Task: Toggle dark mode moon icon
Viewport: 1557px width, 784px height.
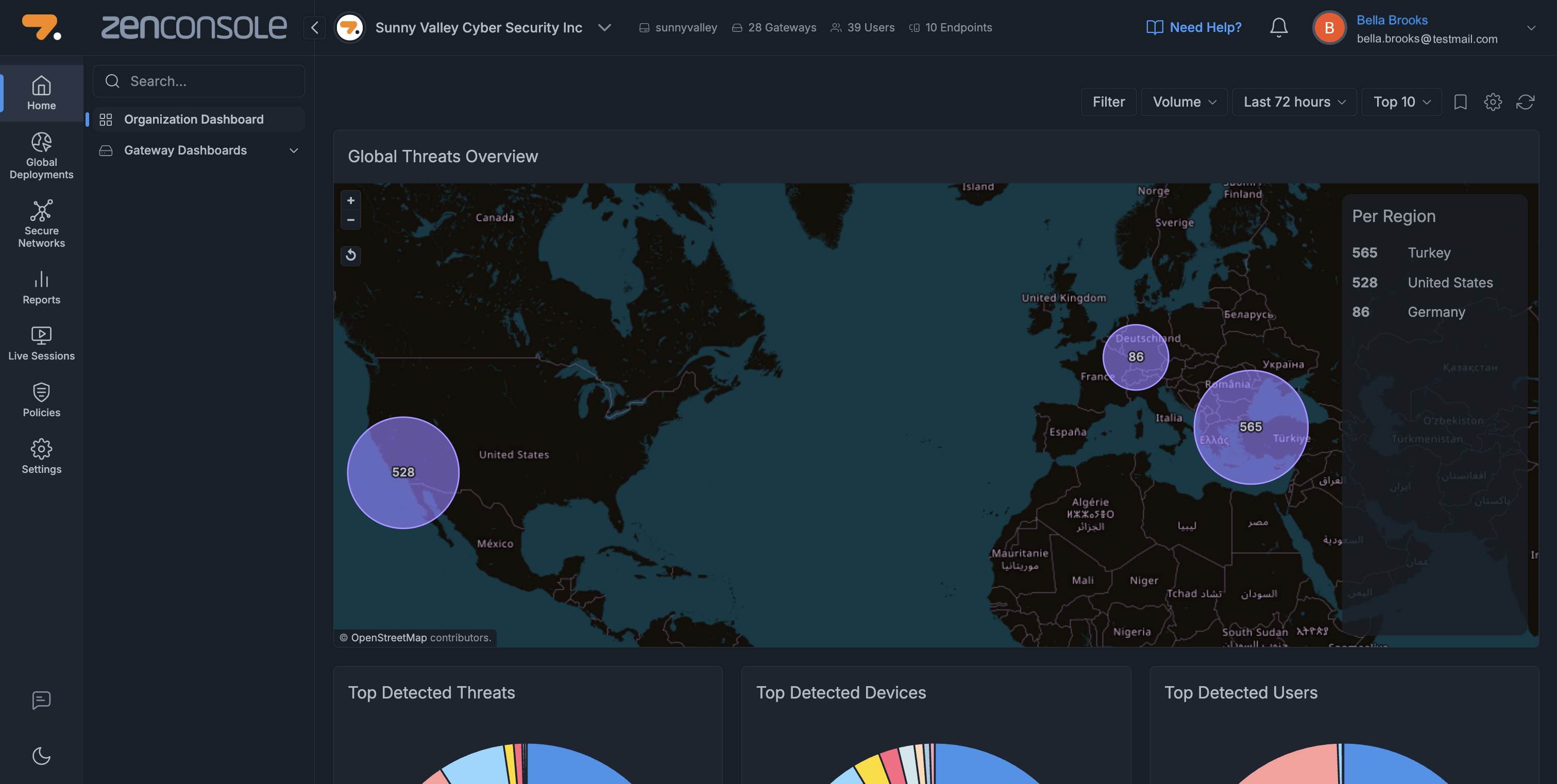Action: pos(41,756)
